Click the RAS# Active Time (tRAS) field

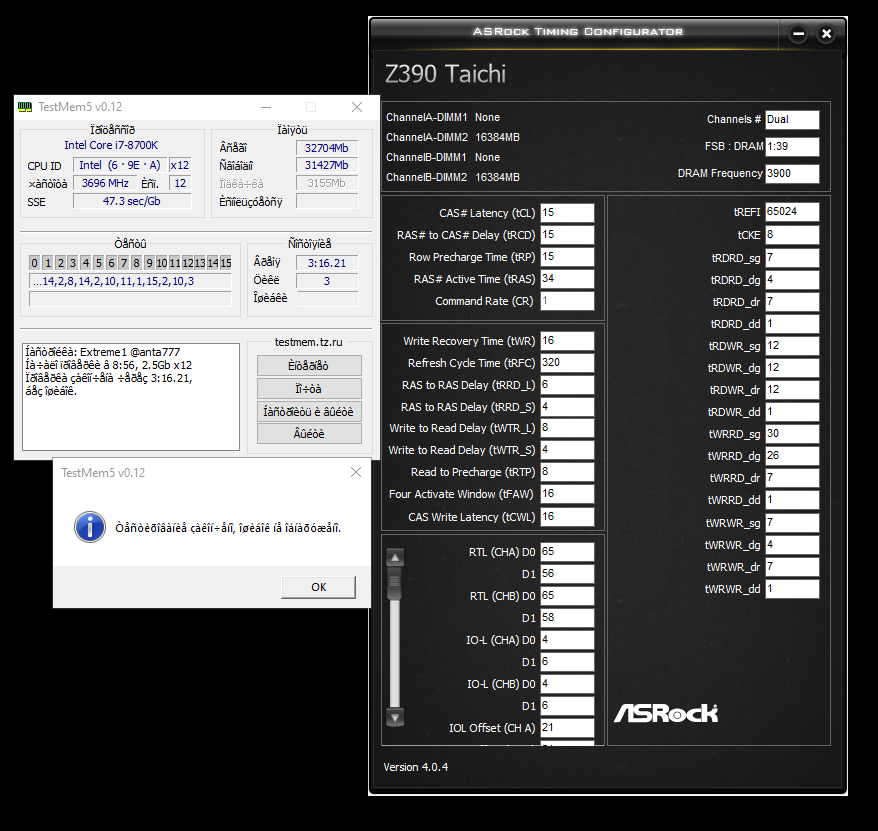567,279
